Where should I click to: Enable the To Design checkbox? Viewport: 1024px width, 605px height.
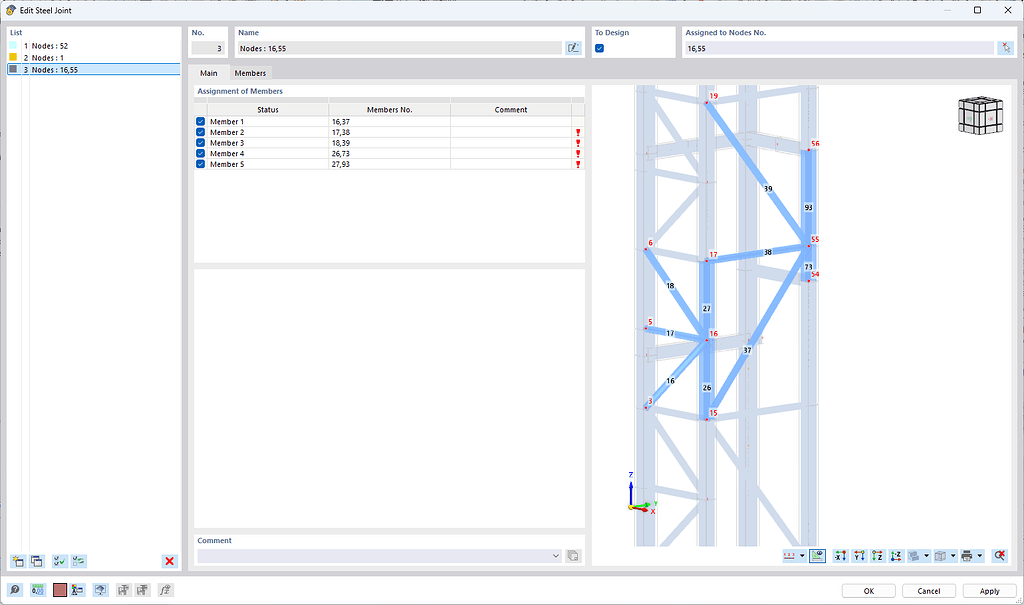pyautogui.click(x=599, y=47)
